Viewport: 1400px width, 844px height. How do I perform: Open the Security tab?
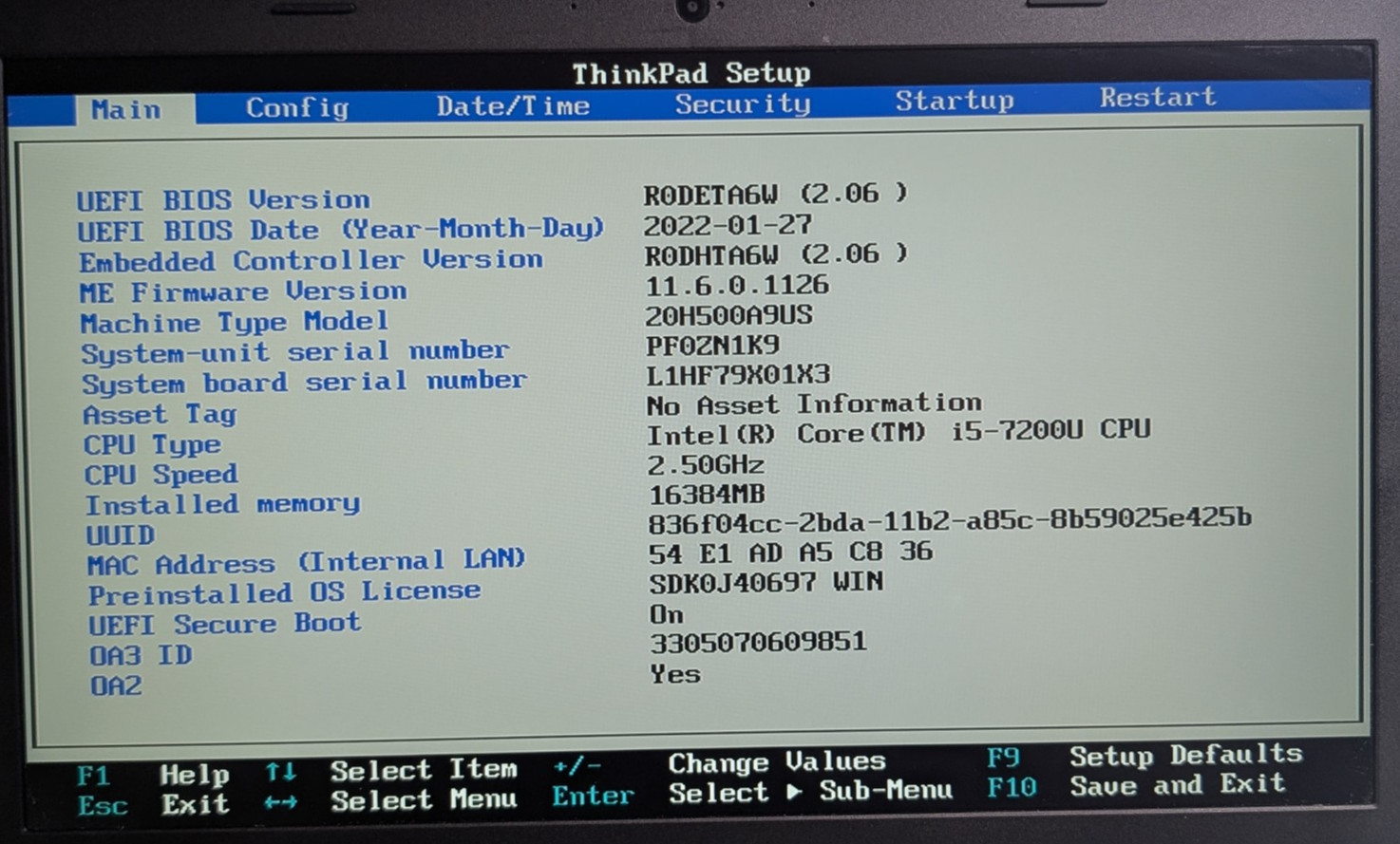coord(743,103)
